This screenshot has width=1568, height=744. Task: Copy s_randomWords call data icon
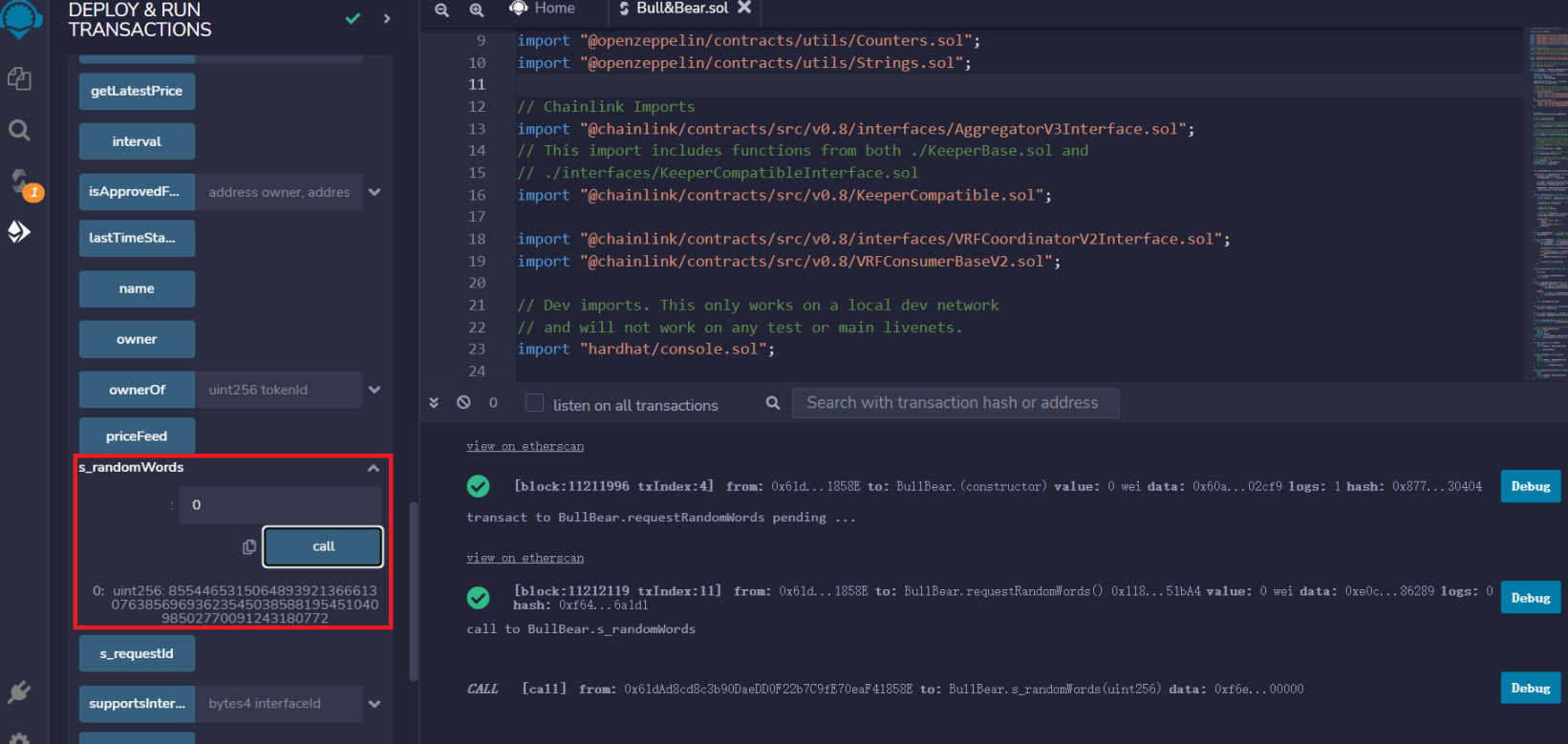click(249, 547)
